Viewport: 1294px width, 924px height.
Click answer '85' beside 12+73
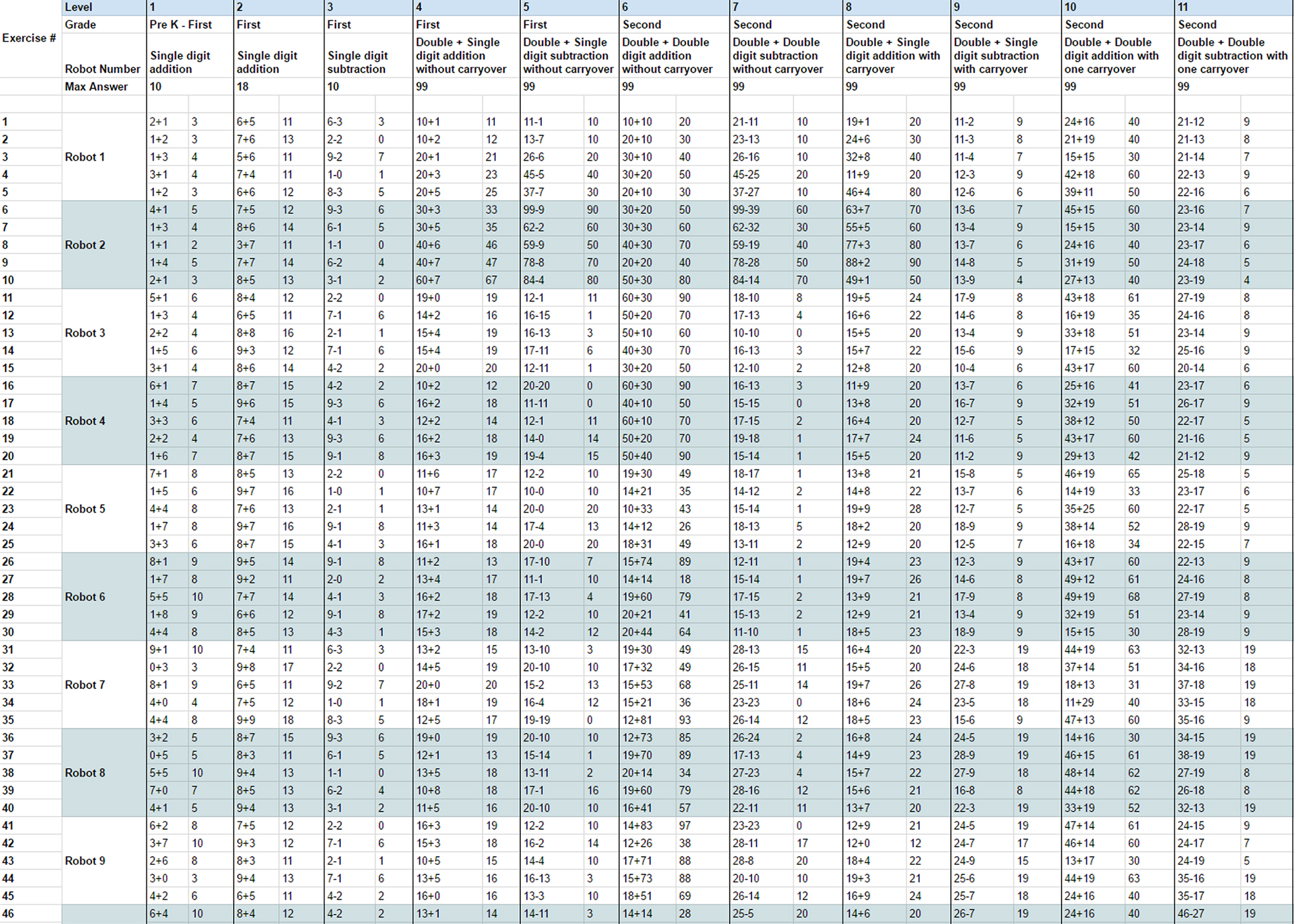703,738
